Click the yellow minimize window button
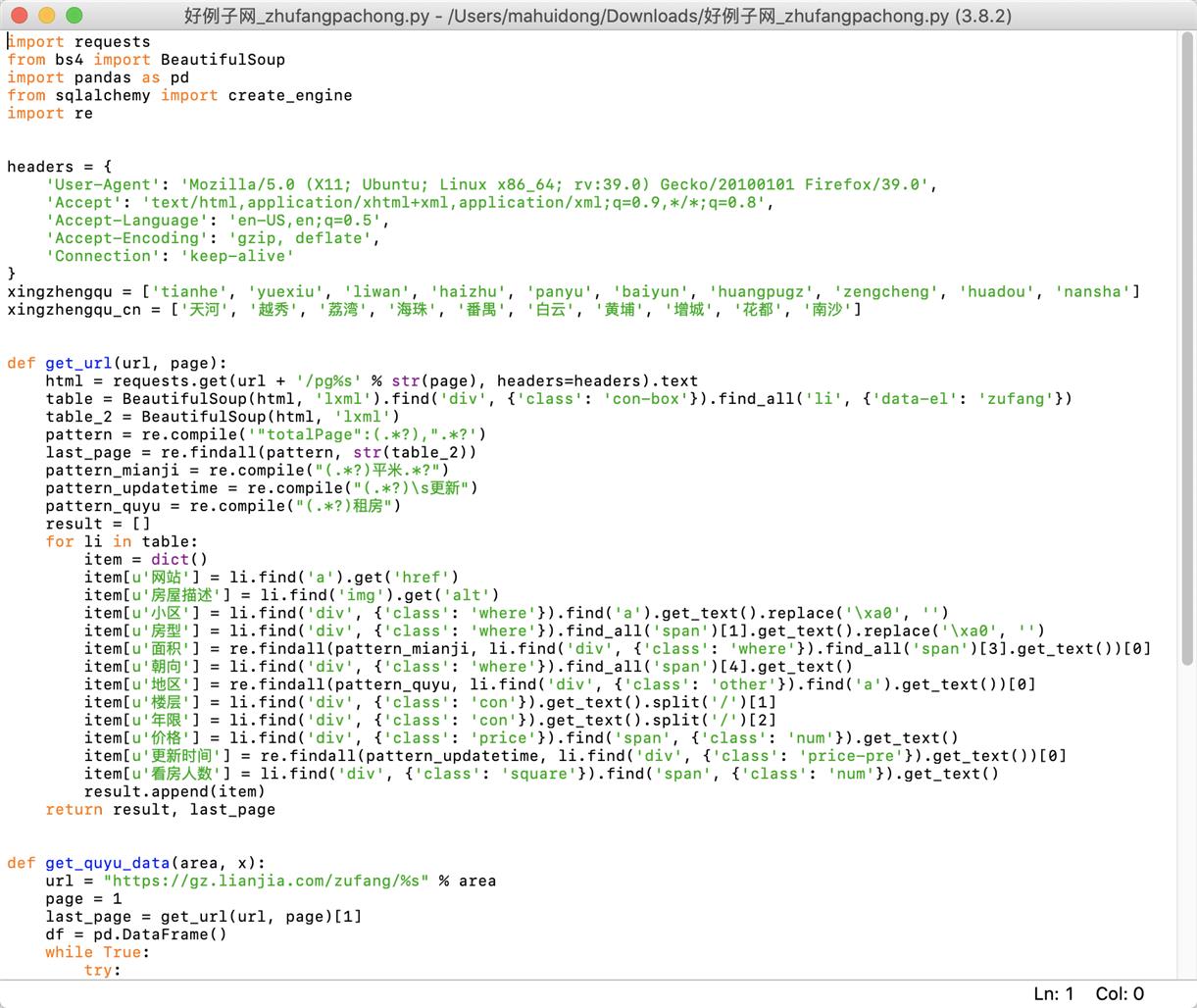This screenshot has height=1008, width=1197. (46, 16)
